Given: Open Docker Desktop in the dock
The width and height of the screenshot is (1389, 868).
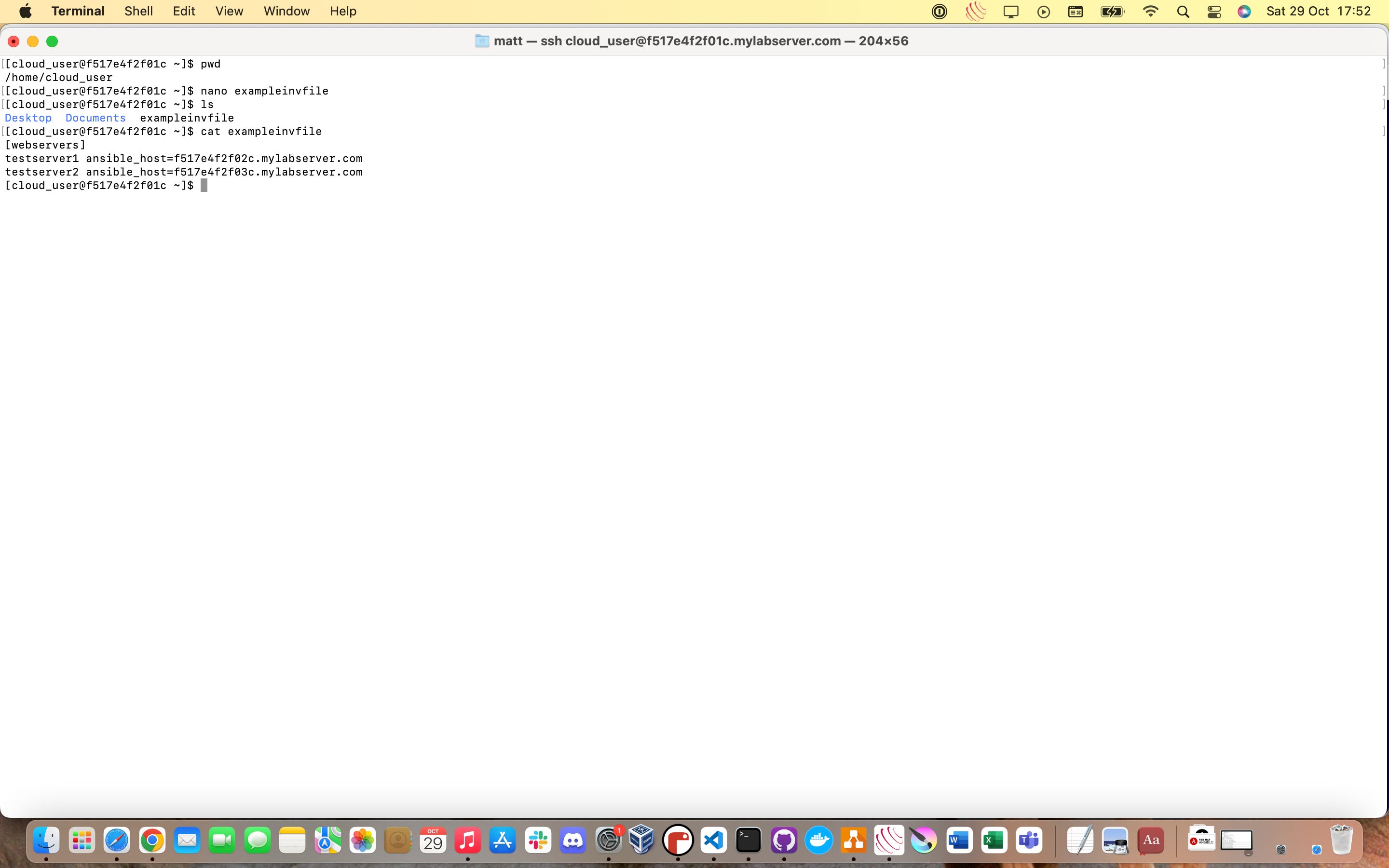Looking at the screenshot, I should (x=818, y=841).
